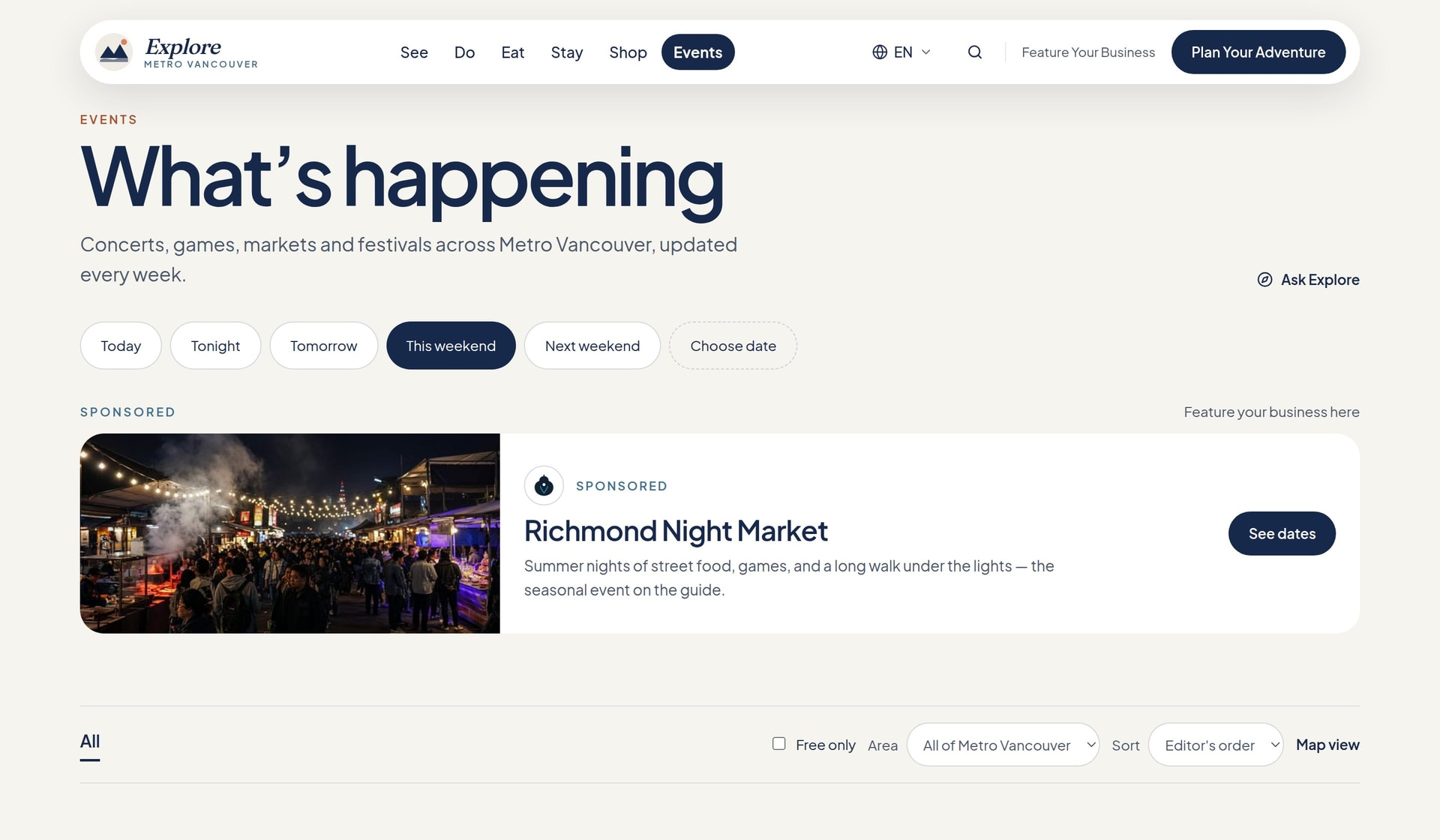Open the Richmond Night Market title
1440x840 pixels.
[676, 531]
